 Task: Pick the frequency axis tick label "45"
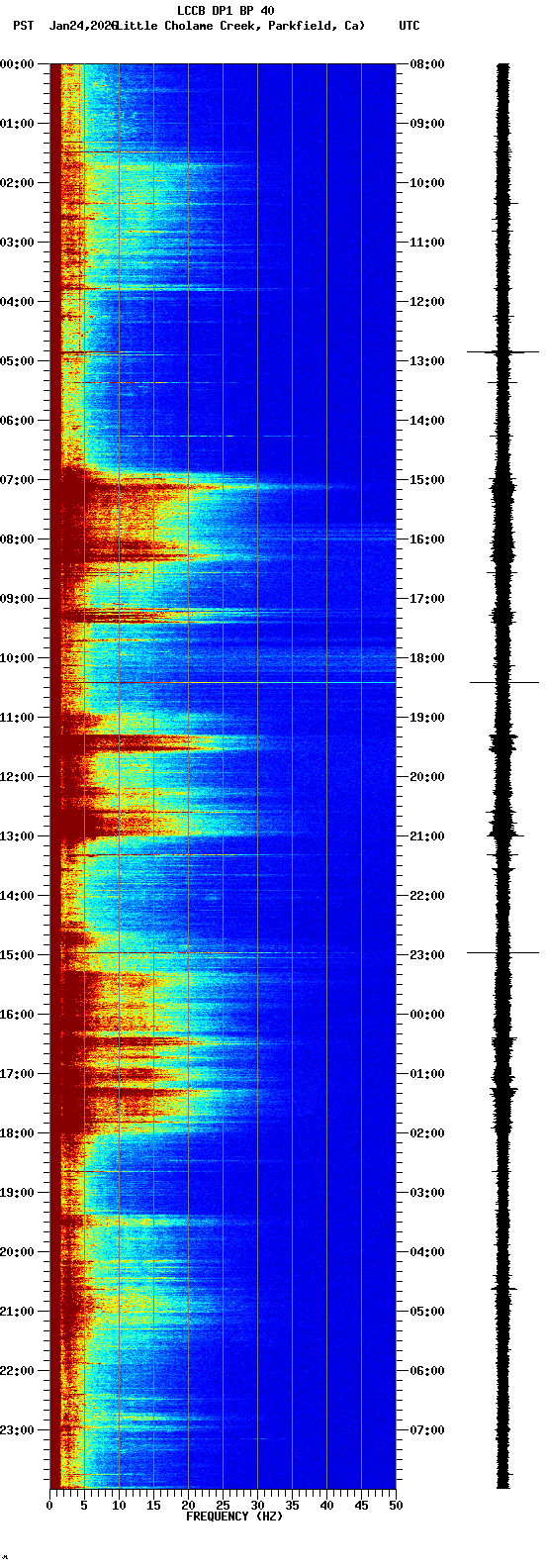click(x=361, y=1505)
